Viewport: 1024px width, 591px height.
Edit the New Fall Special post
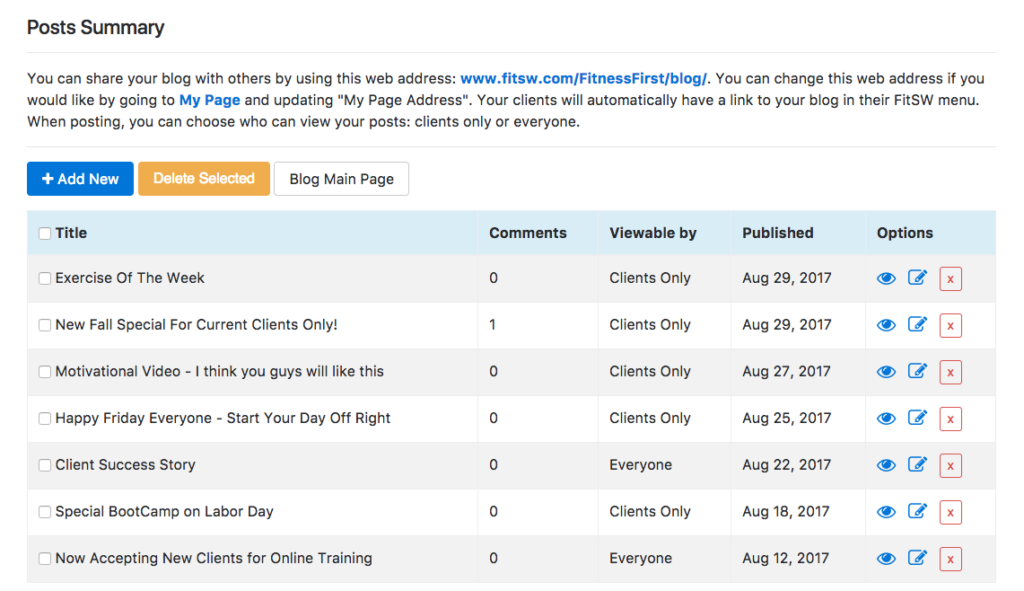(x=918, y=324)
